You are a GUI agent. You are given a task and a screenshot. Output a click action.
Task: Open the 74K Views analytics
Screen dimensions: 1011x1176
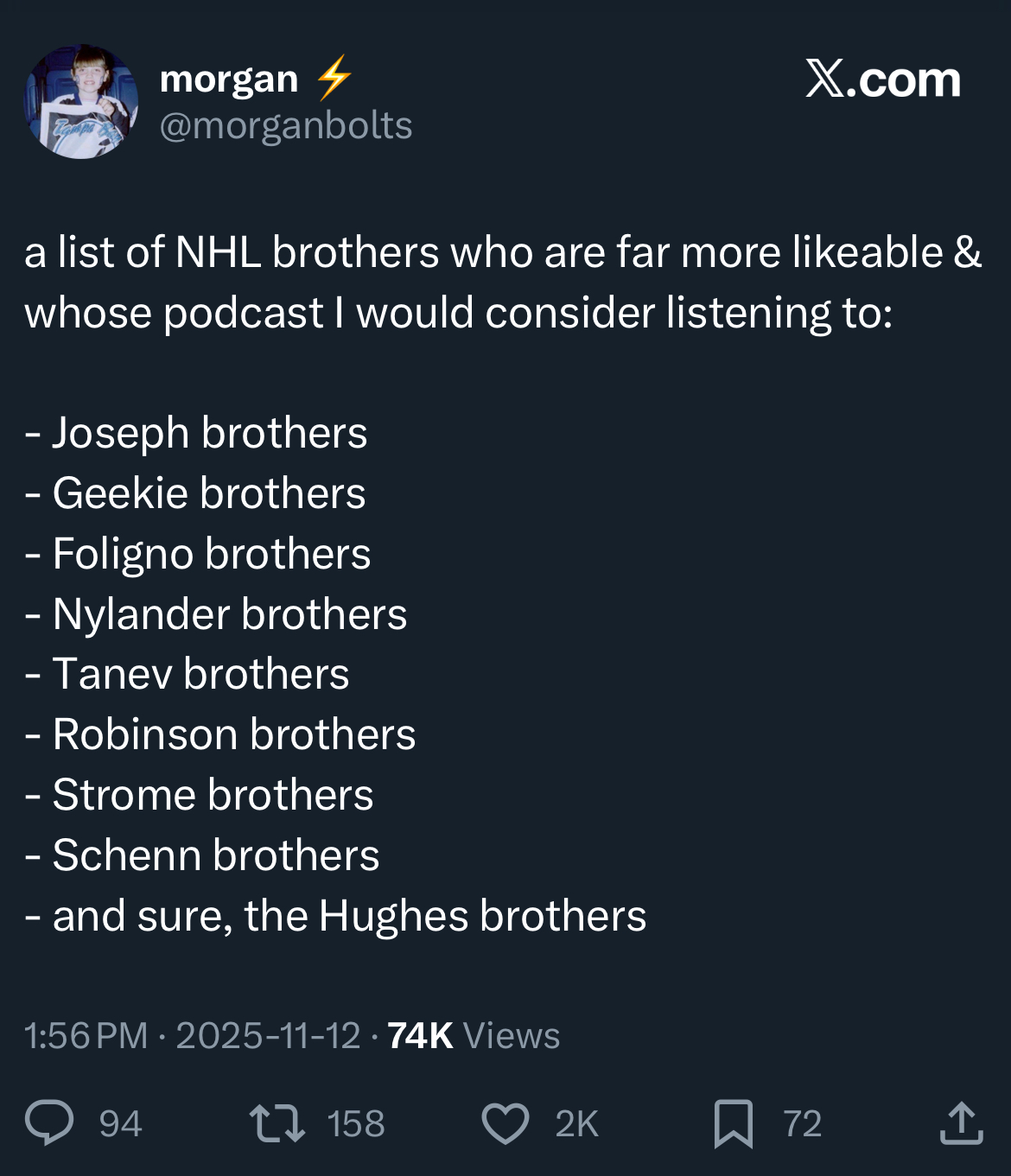pos(474,1036)
